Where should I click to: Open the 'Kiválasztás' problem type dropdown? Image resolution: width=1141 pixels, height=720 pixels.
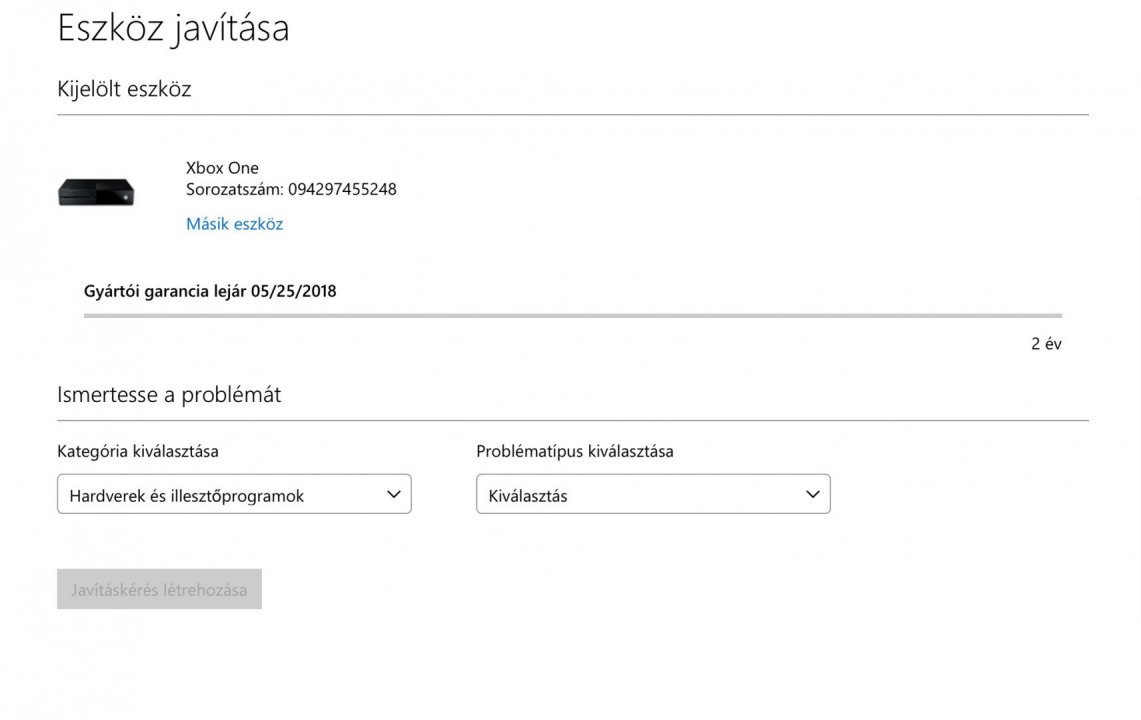pos(640,495)
